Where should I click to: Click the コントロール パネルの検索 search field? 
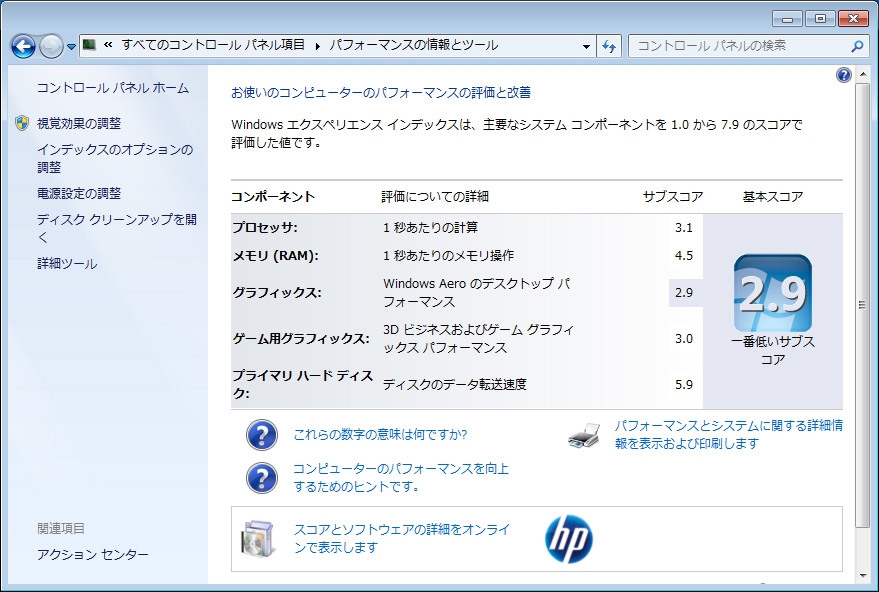tap(738, 46)
